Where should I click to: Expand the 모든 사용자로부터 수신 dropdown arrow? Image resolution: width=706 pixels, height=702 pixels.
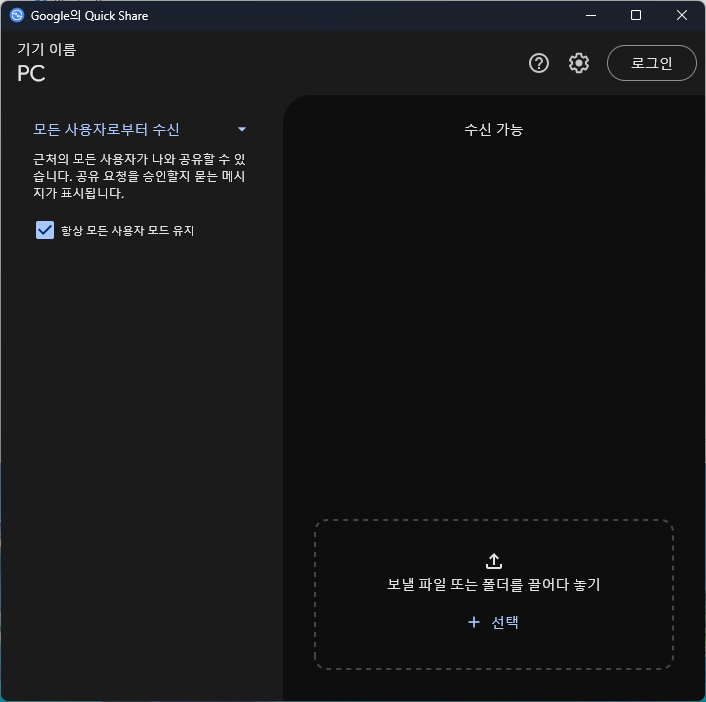(242, 129)
